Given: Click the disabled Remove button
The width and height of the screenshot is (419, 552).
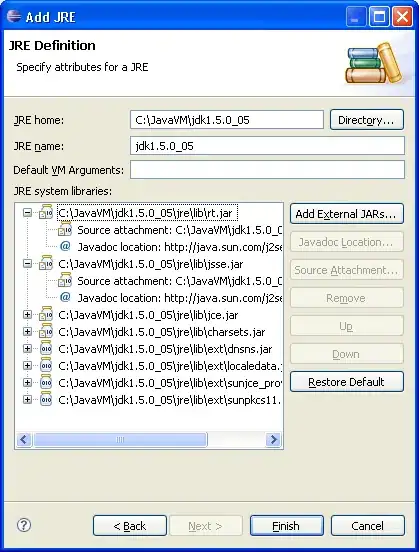Looking at the screenshot, I should [346, 298].
